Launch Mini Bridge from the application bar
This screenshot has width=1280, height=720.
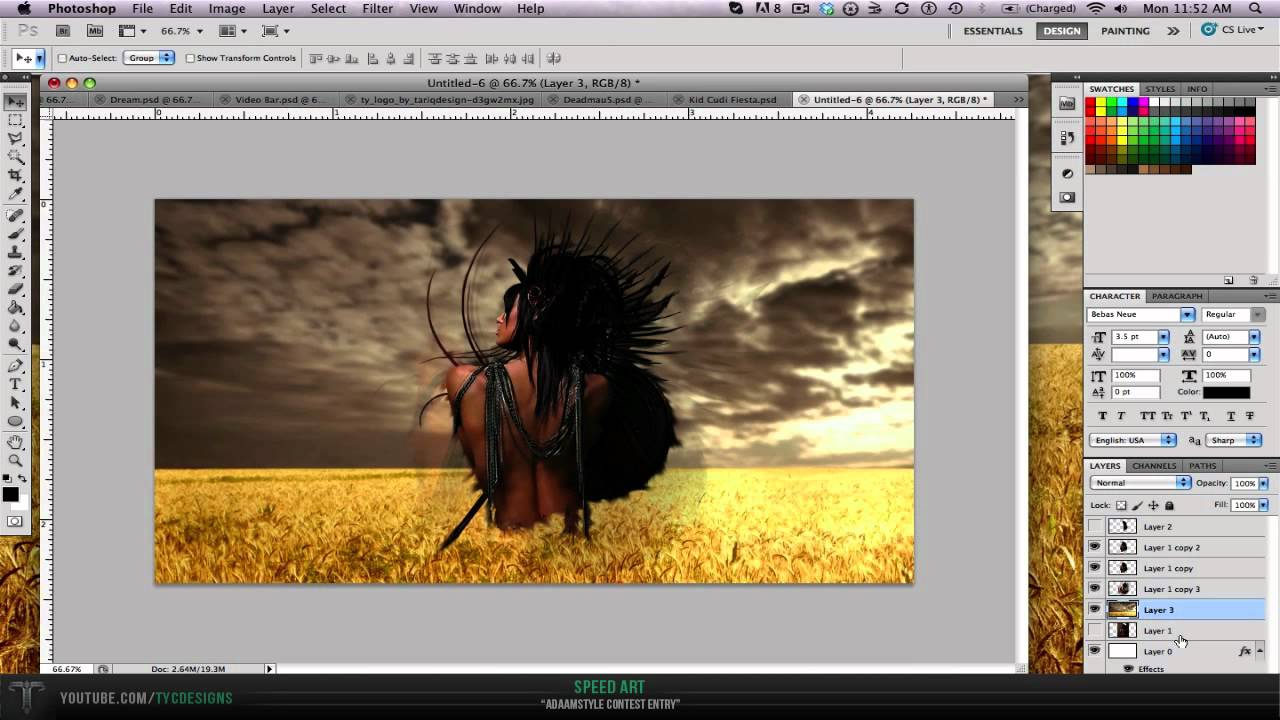click(x=95, y=31)
